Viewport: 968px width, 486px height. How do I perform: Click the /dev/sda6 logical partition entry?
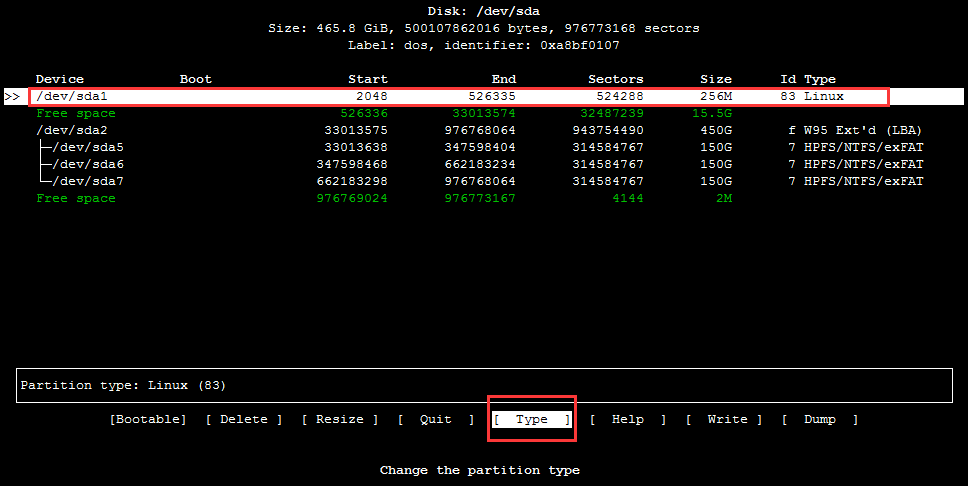88,165
